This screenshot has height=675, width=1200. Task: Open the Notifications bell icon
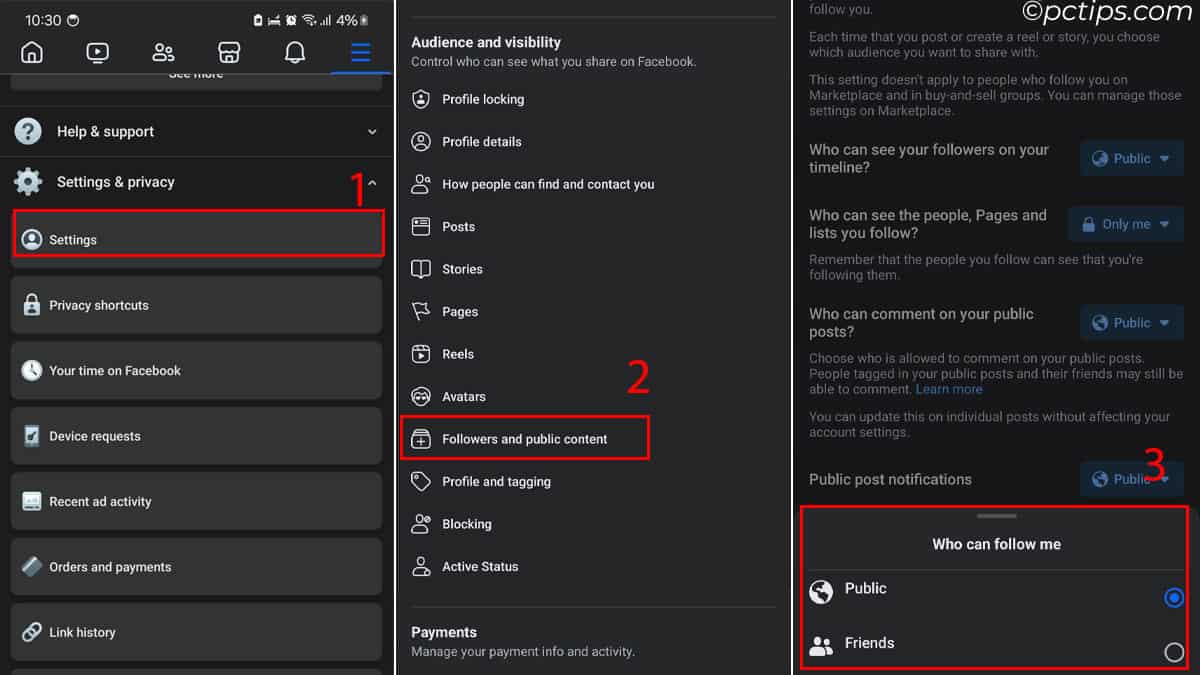point(295,52)
